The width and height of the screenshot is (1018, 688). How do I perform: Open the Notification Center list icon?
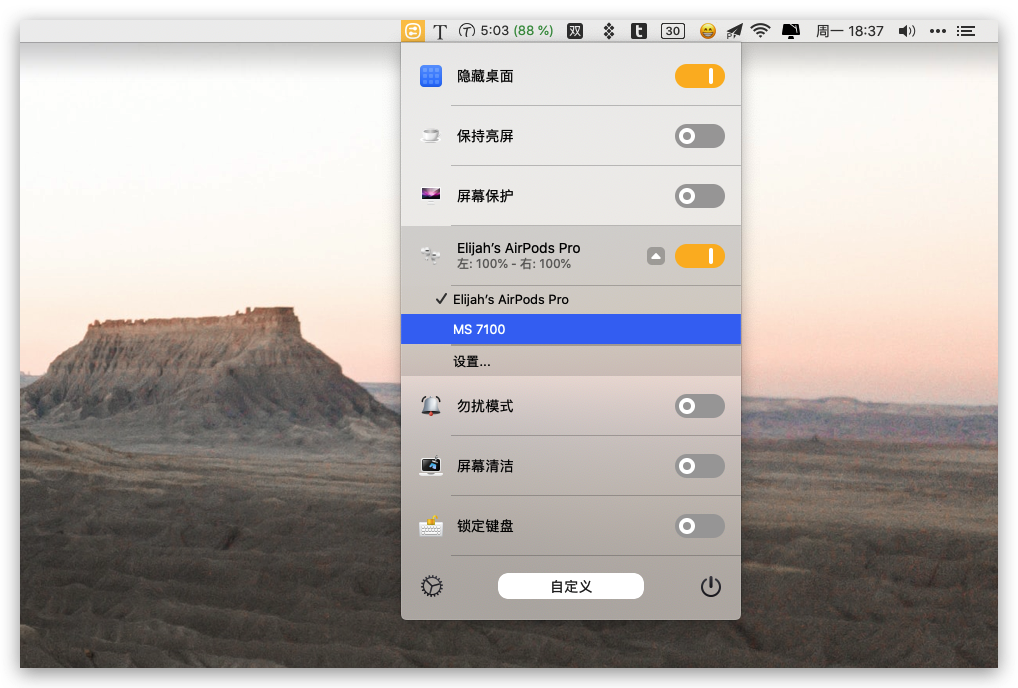966,31
